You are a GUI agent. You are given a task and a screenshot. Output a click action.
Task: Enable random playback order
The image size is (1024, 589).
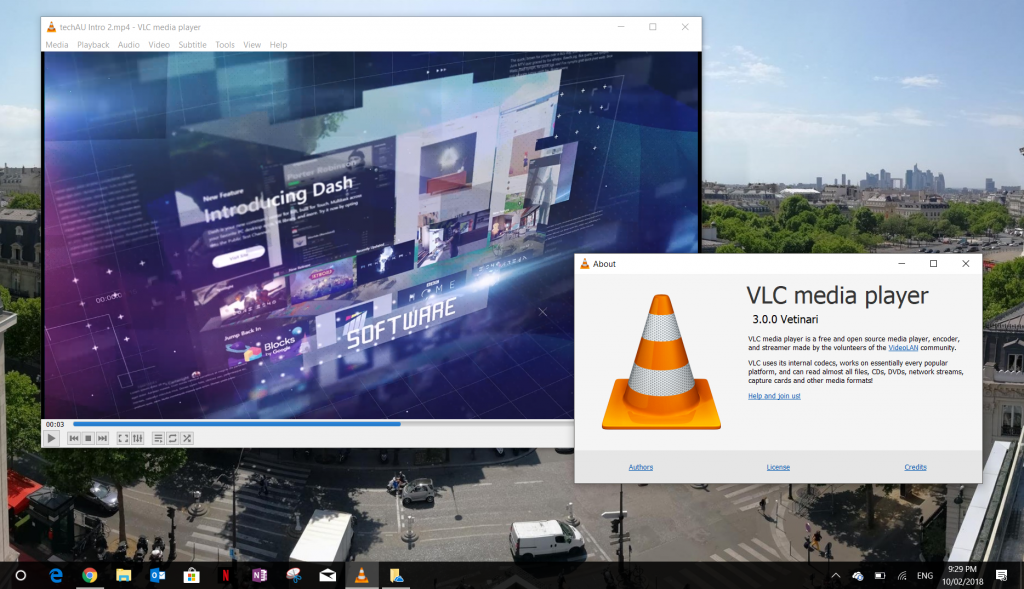187,438
